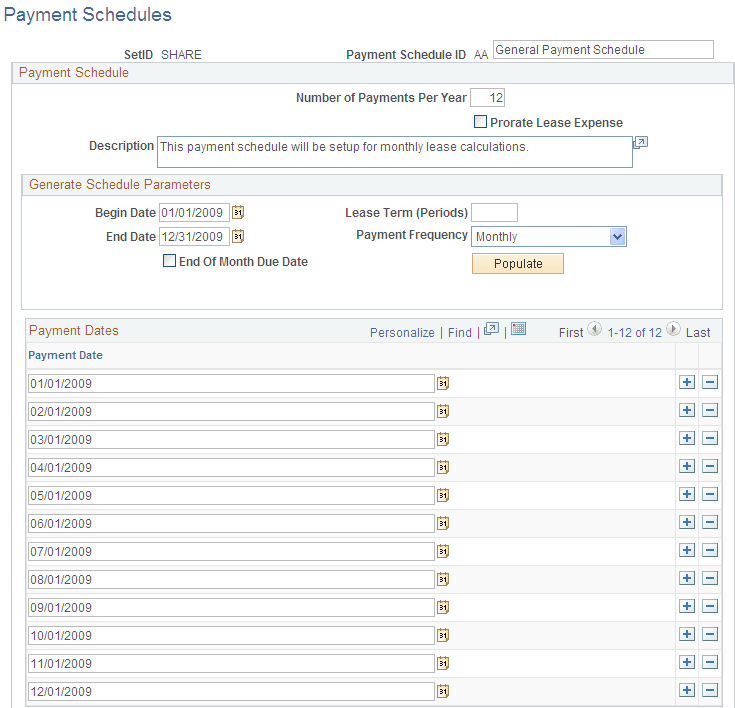The height and width of the screenshot is (708, 735).
Task: Open the Personalize link
Action: coord(402,332)
